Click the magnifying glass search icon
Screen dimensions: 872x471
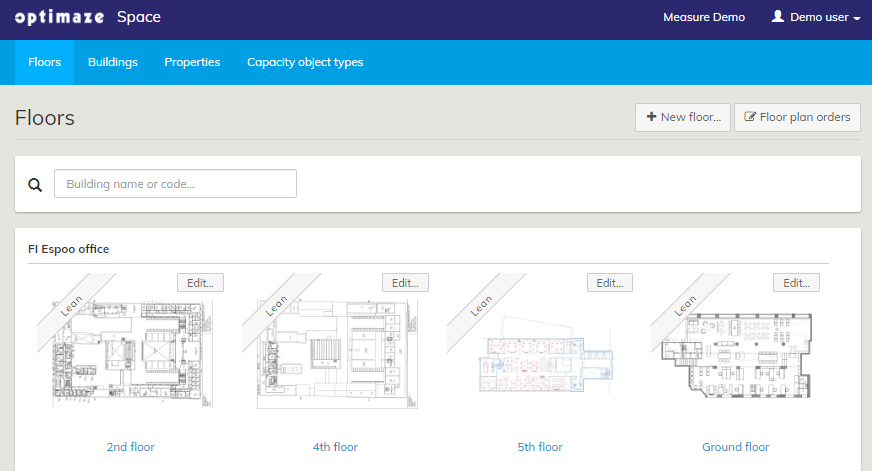tap(35, 185)
